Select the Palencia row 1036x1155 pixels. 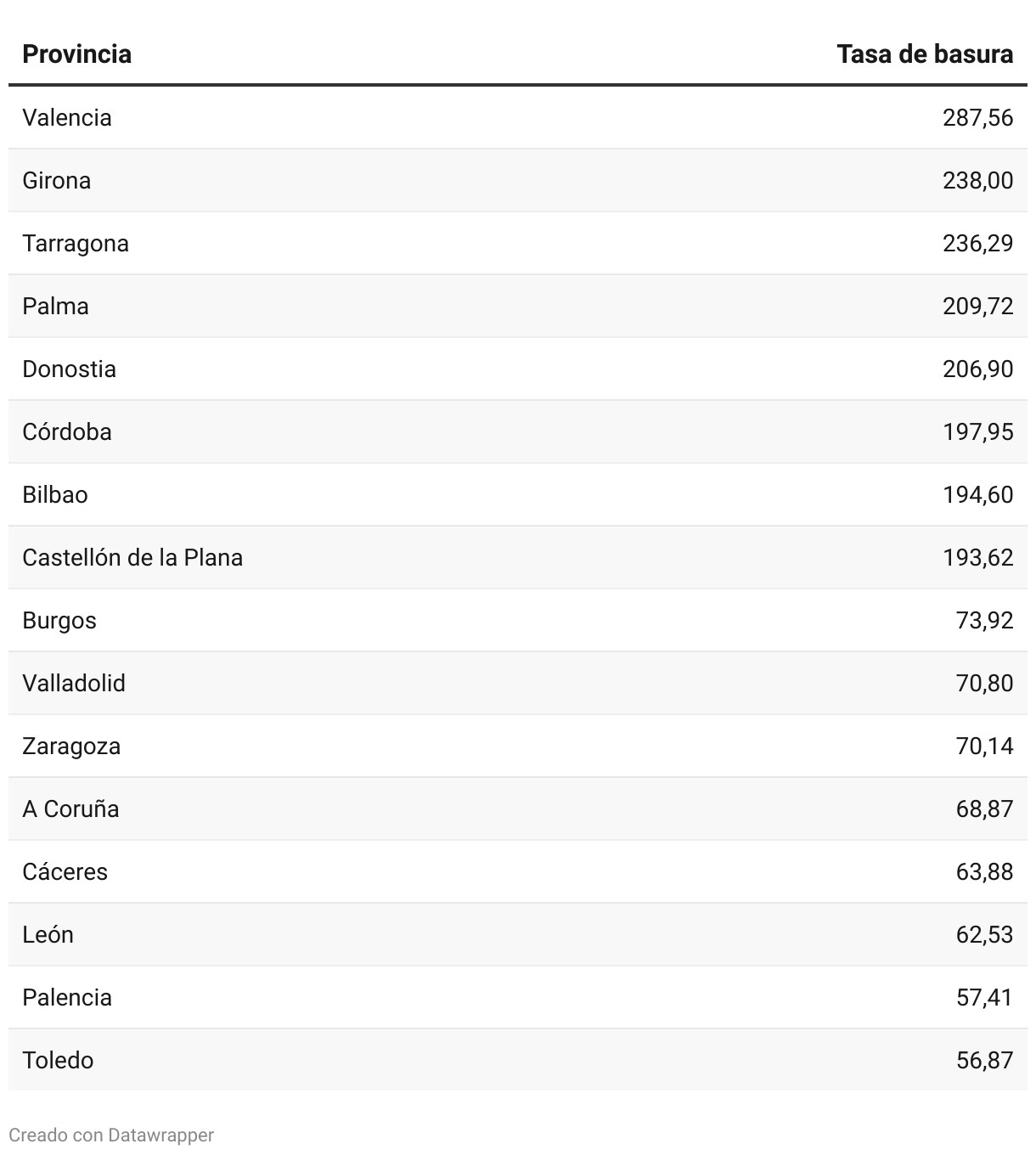pos(518,997)
